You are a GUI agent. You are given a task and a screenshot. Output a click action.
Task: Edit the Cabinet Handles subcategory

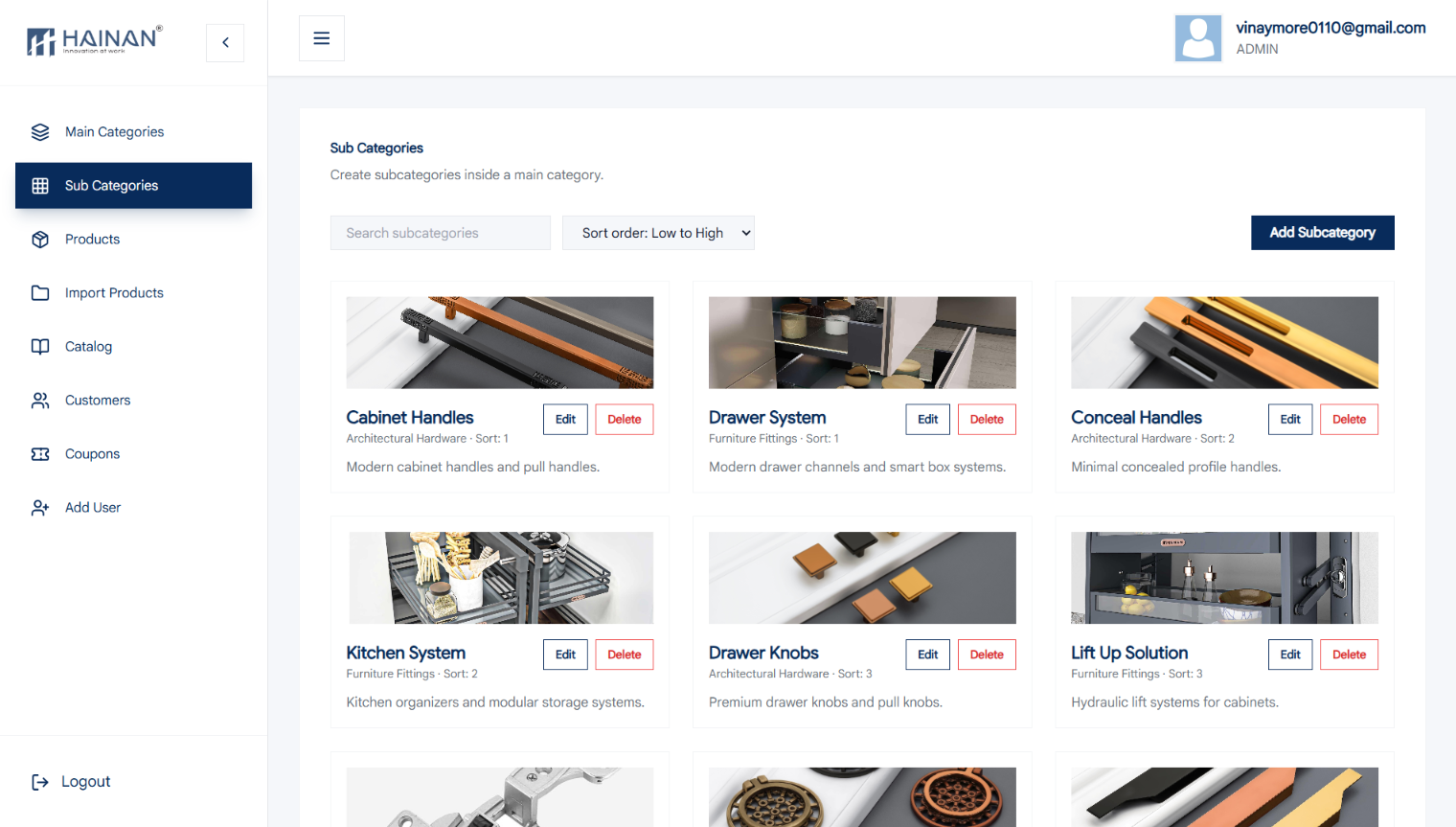tap(565, 420)
